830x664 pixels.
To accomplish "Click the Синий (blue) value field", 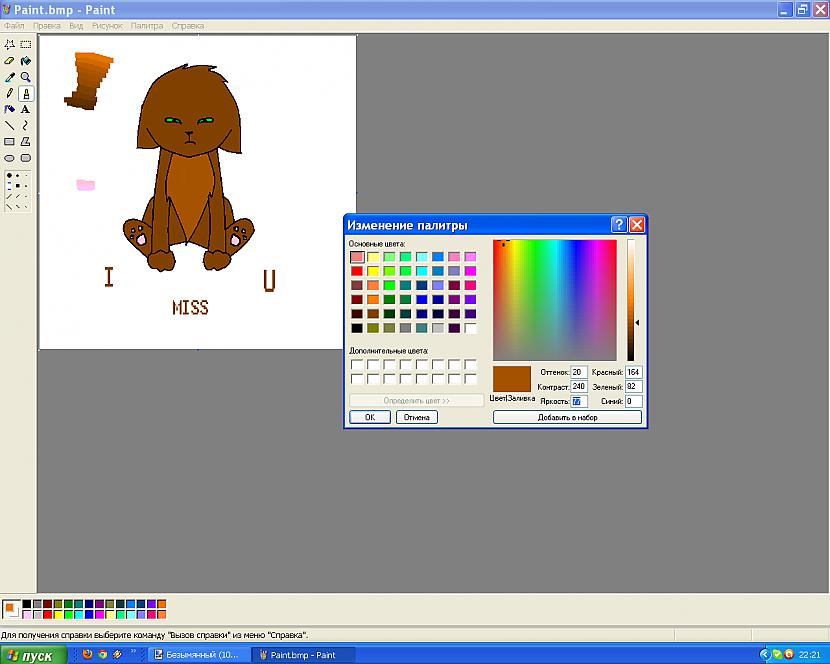I will click(x=634, y=401).
